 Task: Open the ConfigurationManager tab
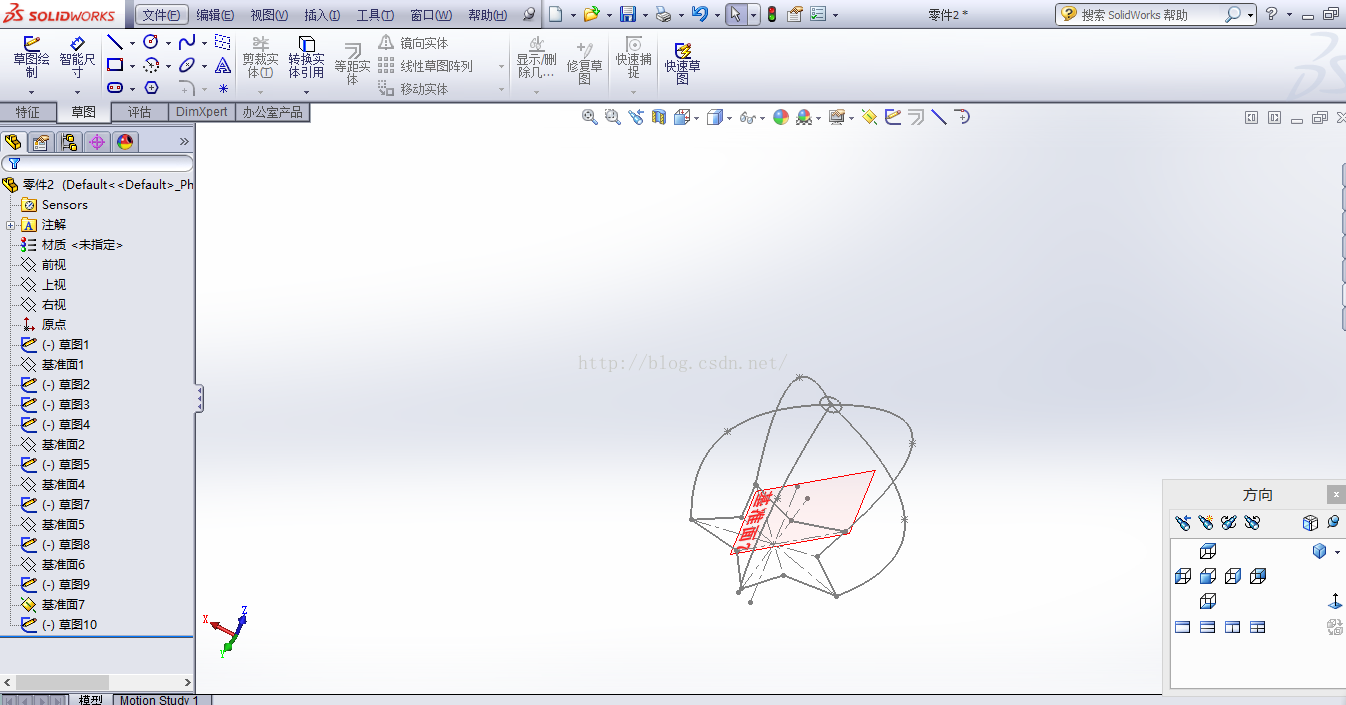pos(68,141)
